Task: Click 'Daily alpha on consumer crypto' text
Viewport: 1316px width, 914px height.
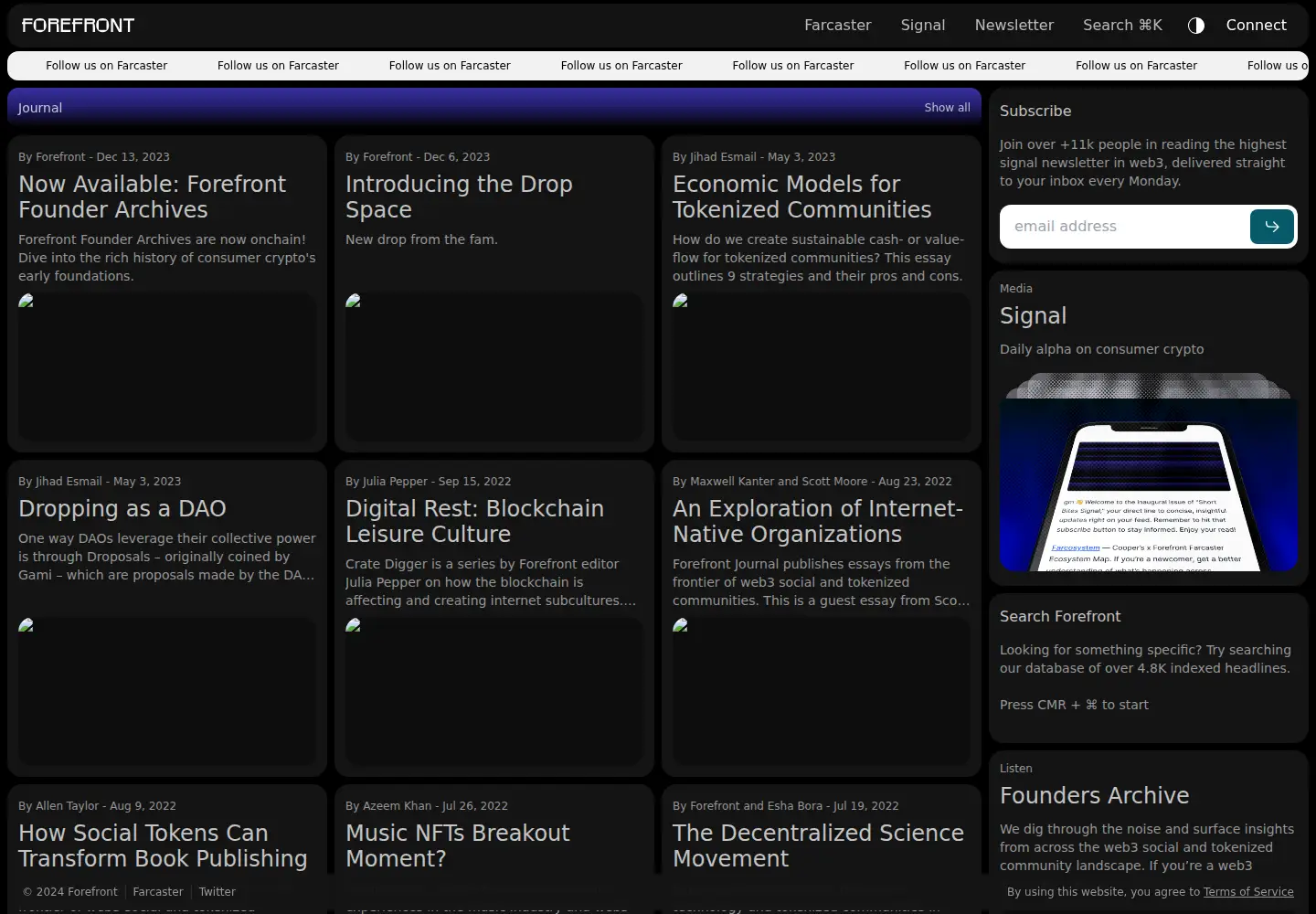Action: click(1101, 349)
